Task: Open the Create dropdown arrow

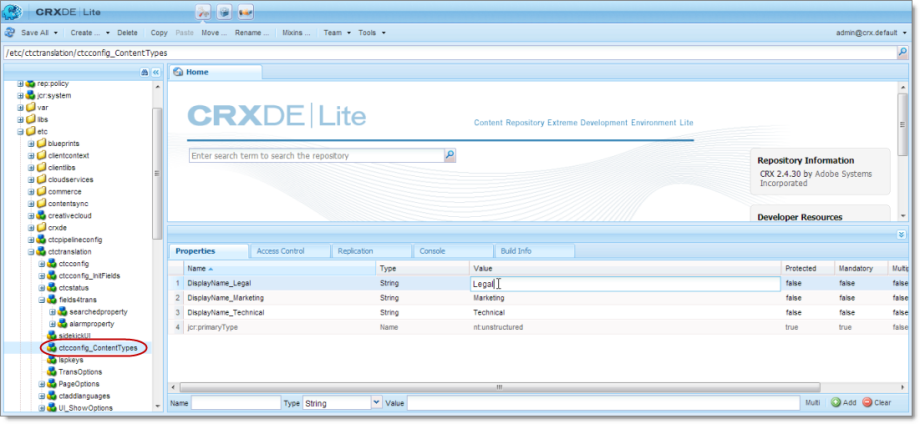Action: tap(108, 33)
